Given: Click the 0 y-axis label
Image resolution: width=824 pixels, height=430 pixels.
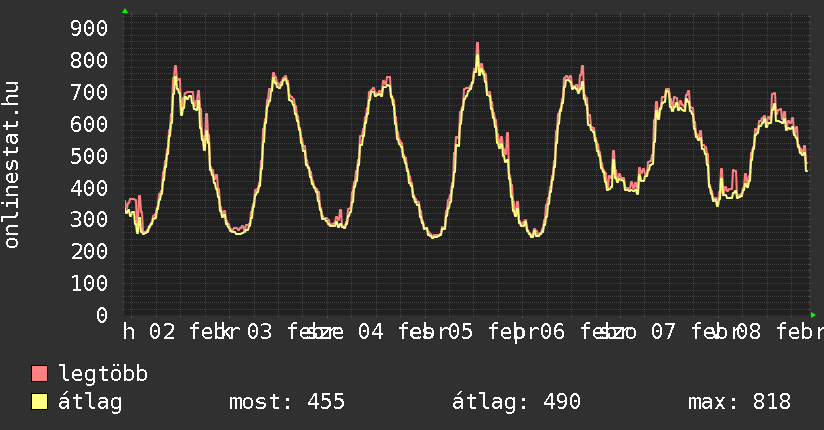Looking at the screenshot, I should [101, 315].
